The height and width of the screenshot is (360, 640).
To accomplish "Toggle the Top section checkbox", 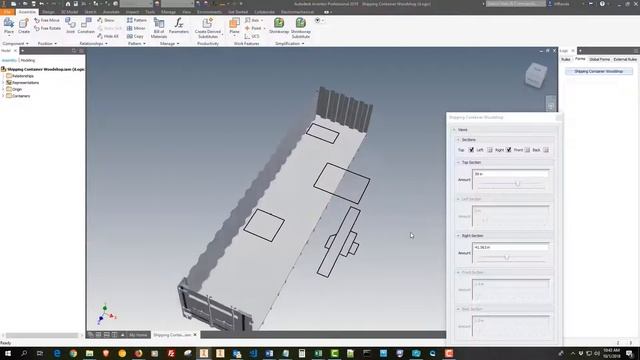I will [471, 150].
